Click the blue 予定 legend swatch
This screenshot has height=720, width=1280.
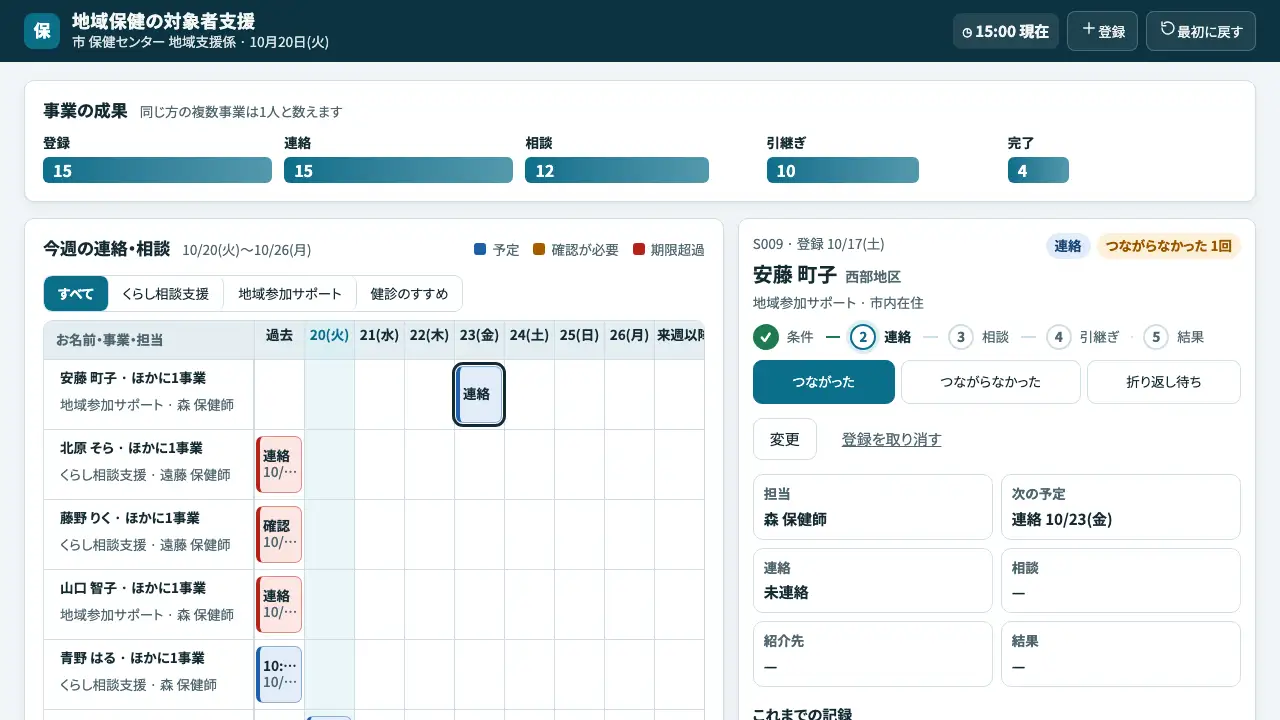pyautogui.click(x=480, y=249)
